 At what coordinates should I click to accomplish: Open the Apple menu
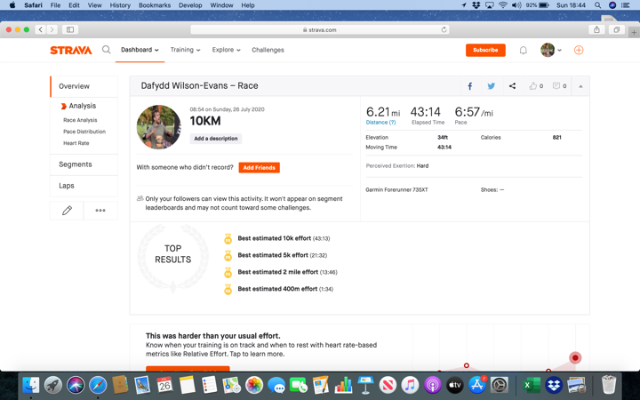[12, 5]
